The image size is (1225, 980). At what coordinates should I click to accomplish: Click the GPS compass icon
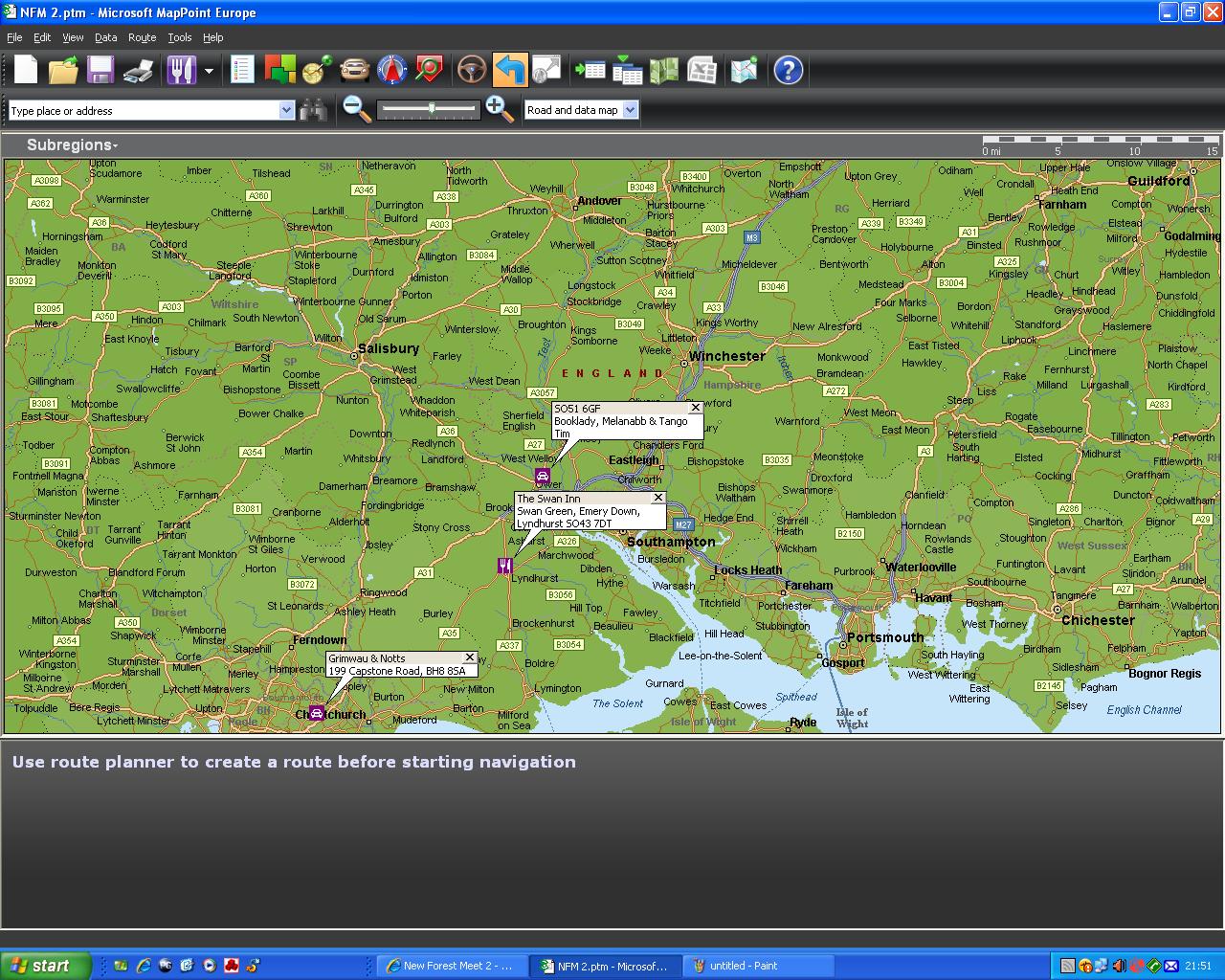pyautogui.click(x=392, y=70)
